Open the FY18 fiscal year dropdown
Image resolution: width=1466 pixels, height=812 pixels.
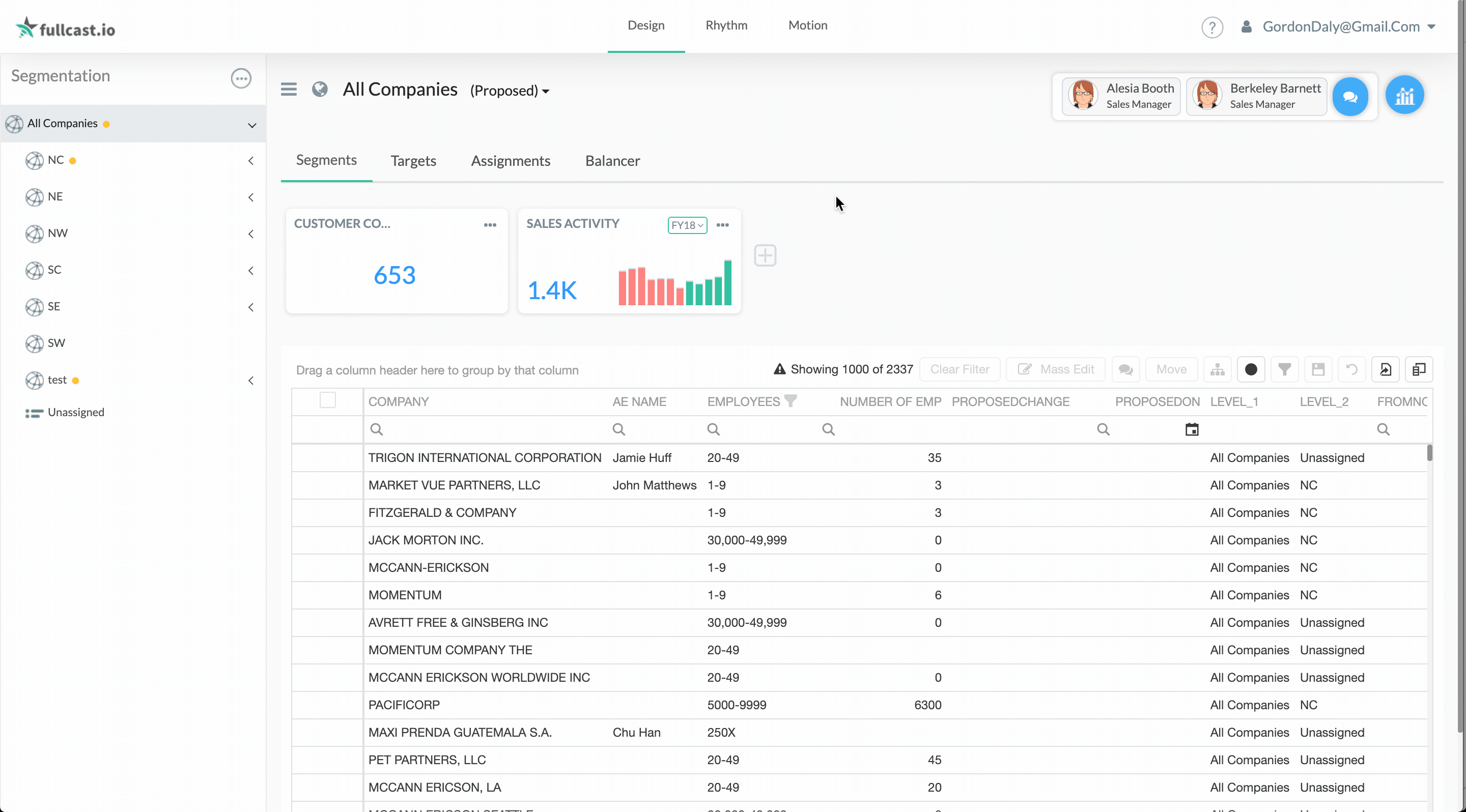[x=688, y=225]
